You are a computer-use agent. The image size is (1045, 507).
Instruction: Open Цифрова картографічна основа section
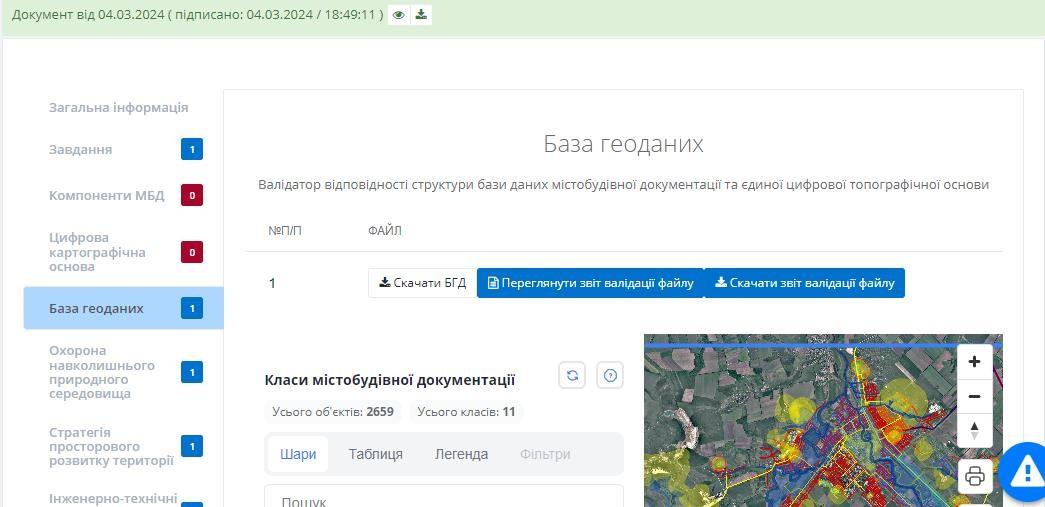pos(97,252)
